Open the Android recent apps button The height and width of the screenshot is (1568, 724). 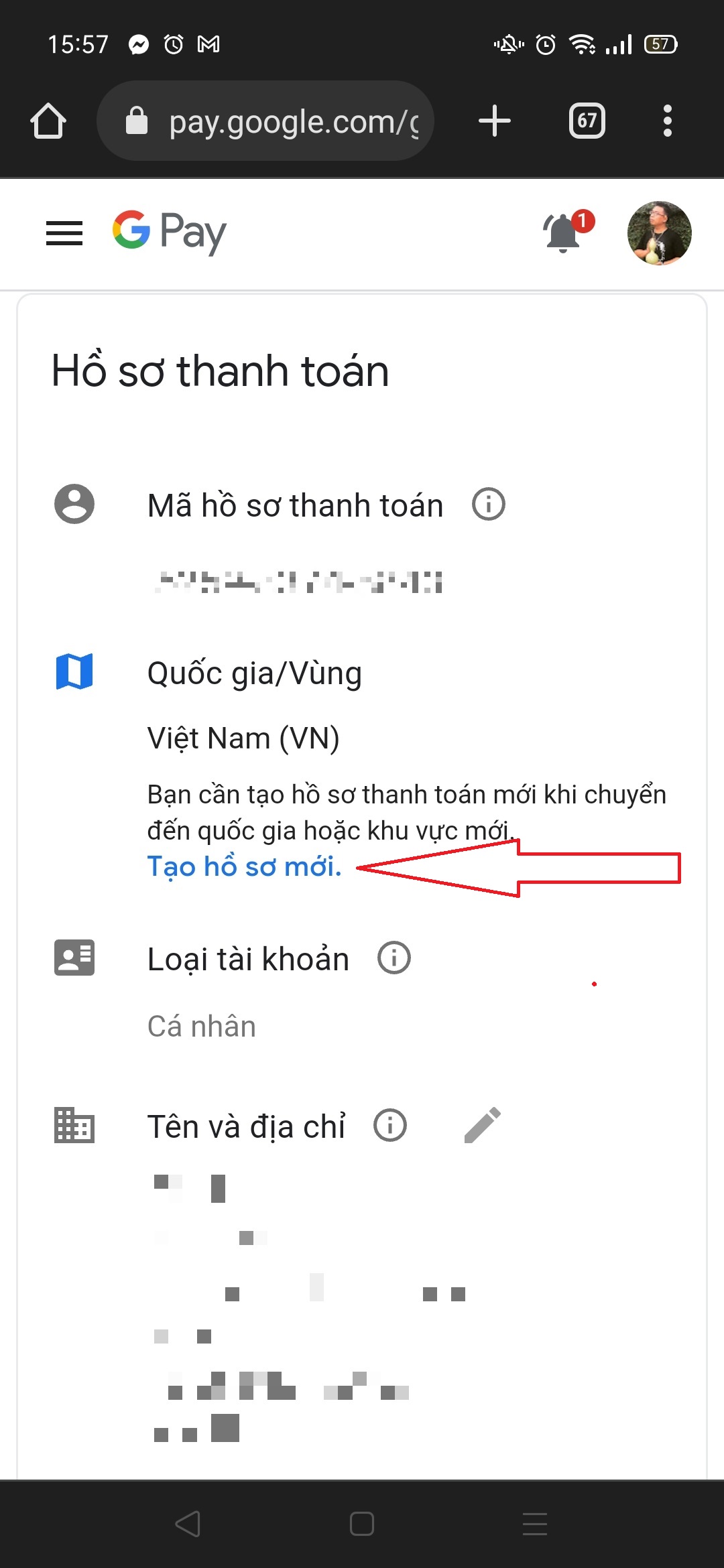tap(535, 1524)
